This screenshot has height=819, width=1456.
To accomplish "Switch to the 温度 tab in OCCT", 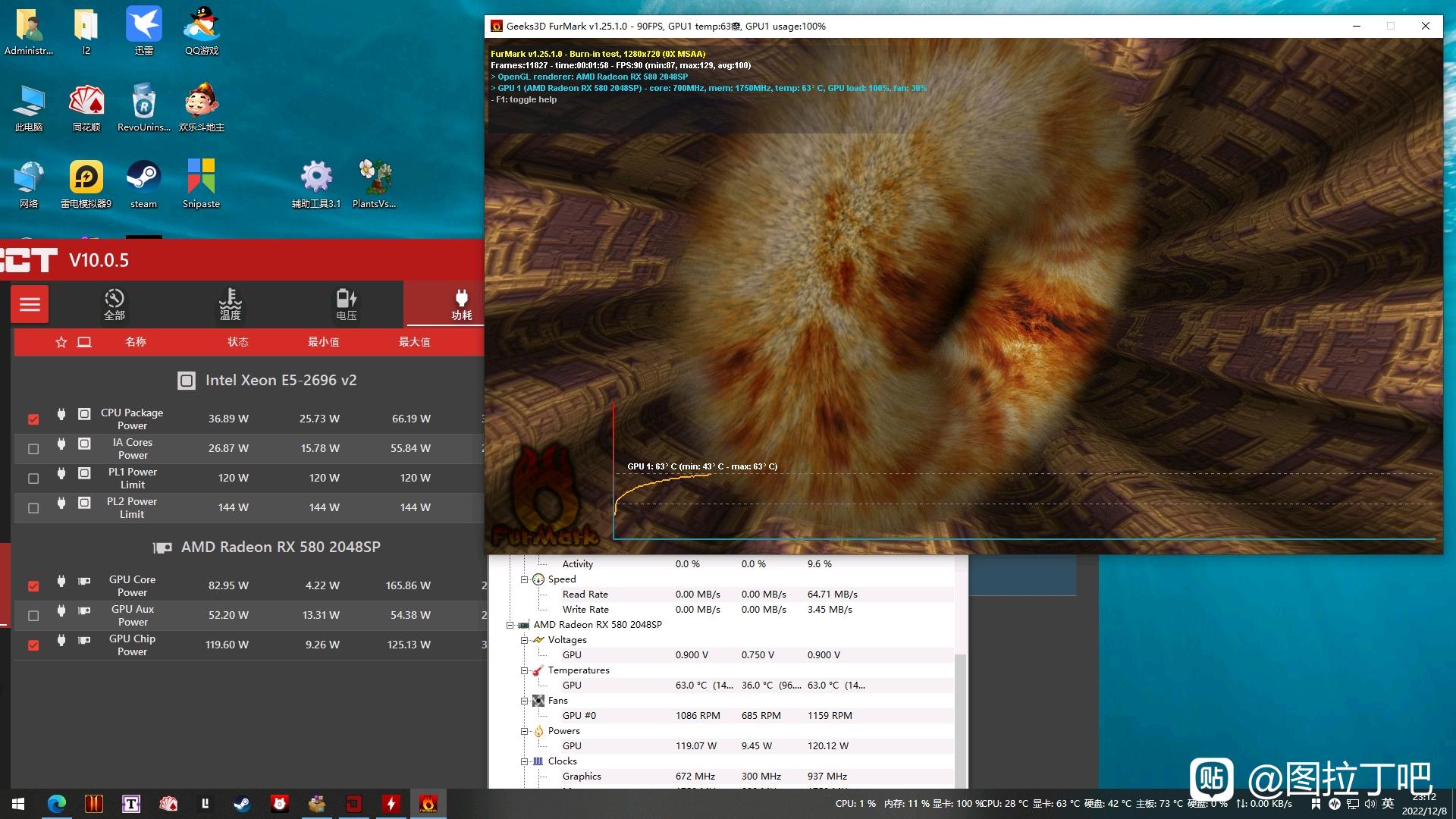I will pos(231,304).
